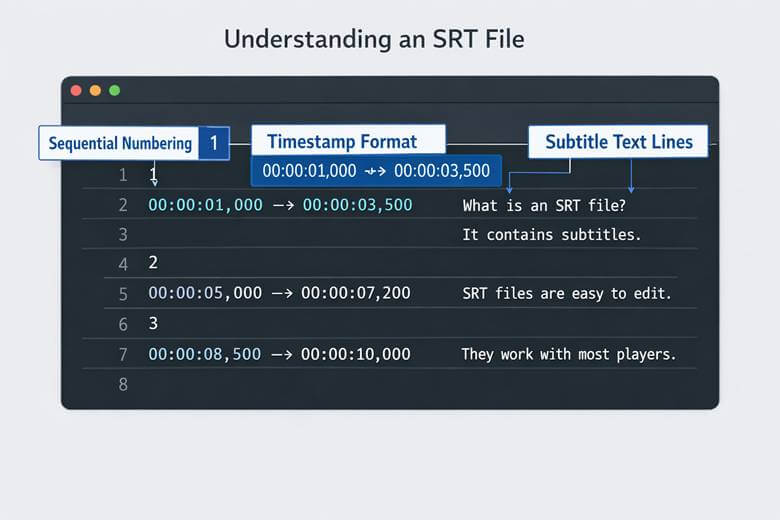This screenshot has height=520, width=780.
Task: Click empty line number 8 in gutter
Action: click(123, 384)
